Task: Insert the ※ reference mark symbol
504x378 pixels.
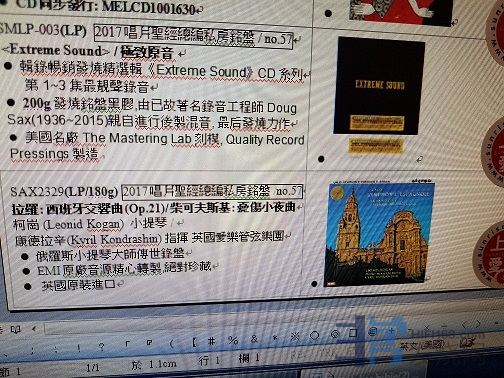Action: click(295, 337)
